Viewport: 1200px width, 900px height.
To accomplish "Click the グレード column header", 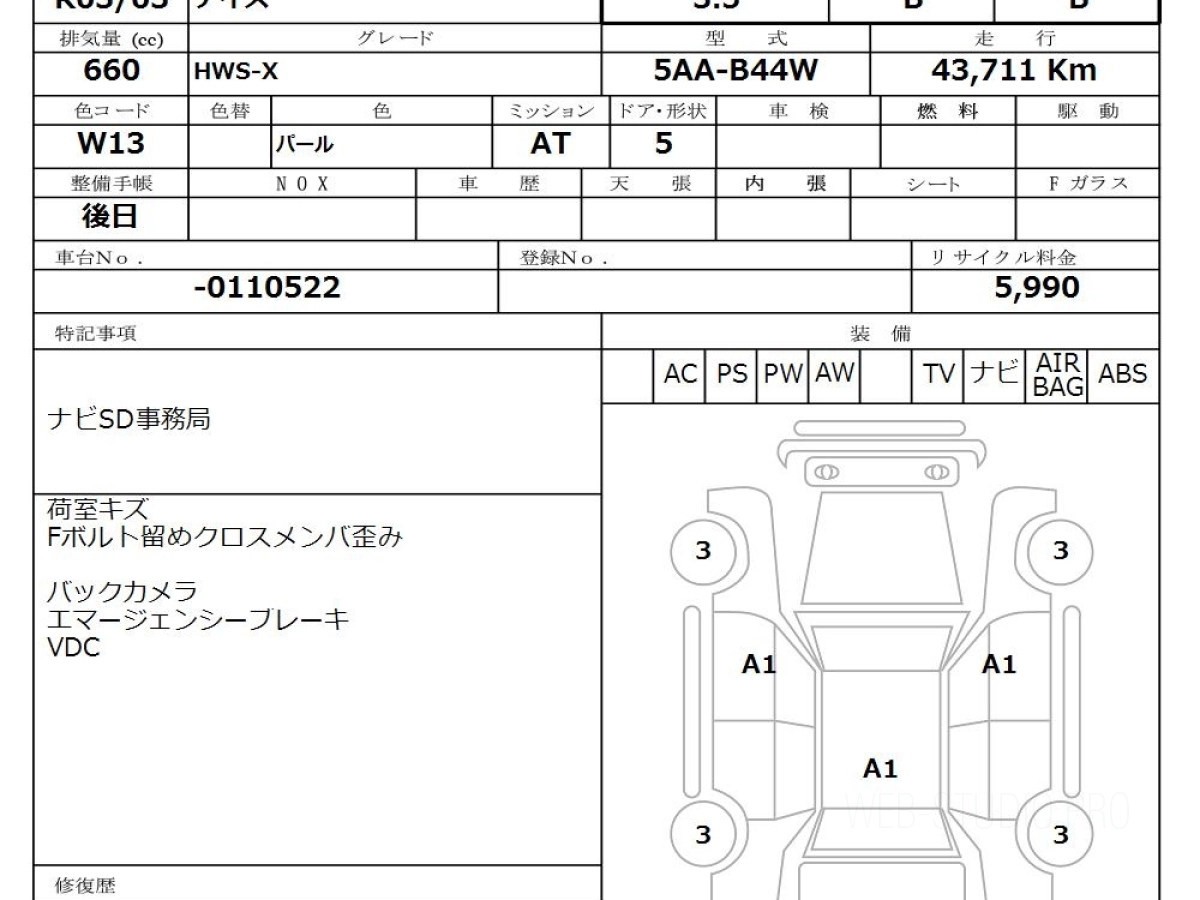I will [x=394, y=39].
